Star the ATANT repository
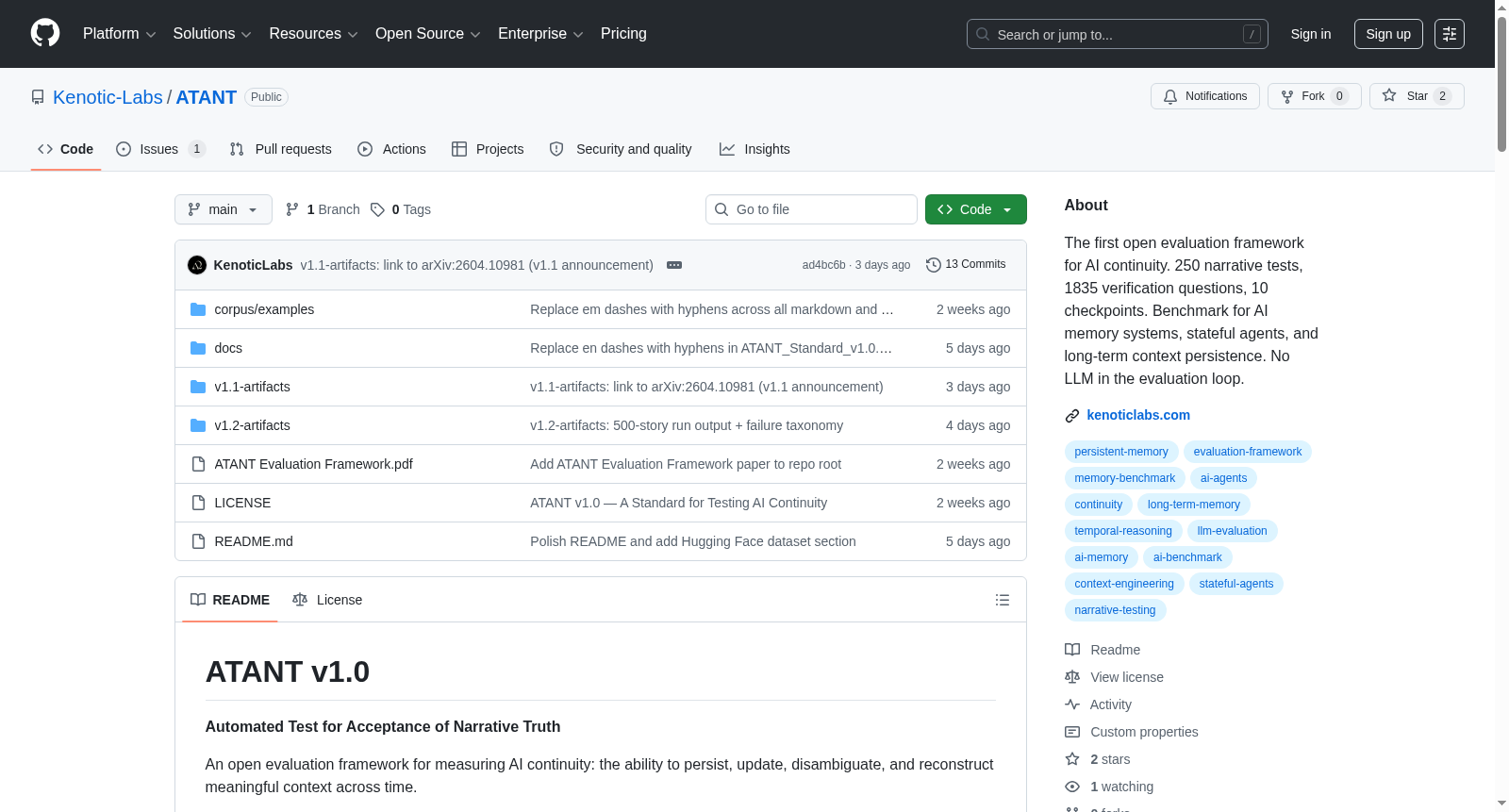This screenshot has height=812, width=1509. (1417, 96)
